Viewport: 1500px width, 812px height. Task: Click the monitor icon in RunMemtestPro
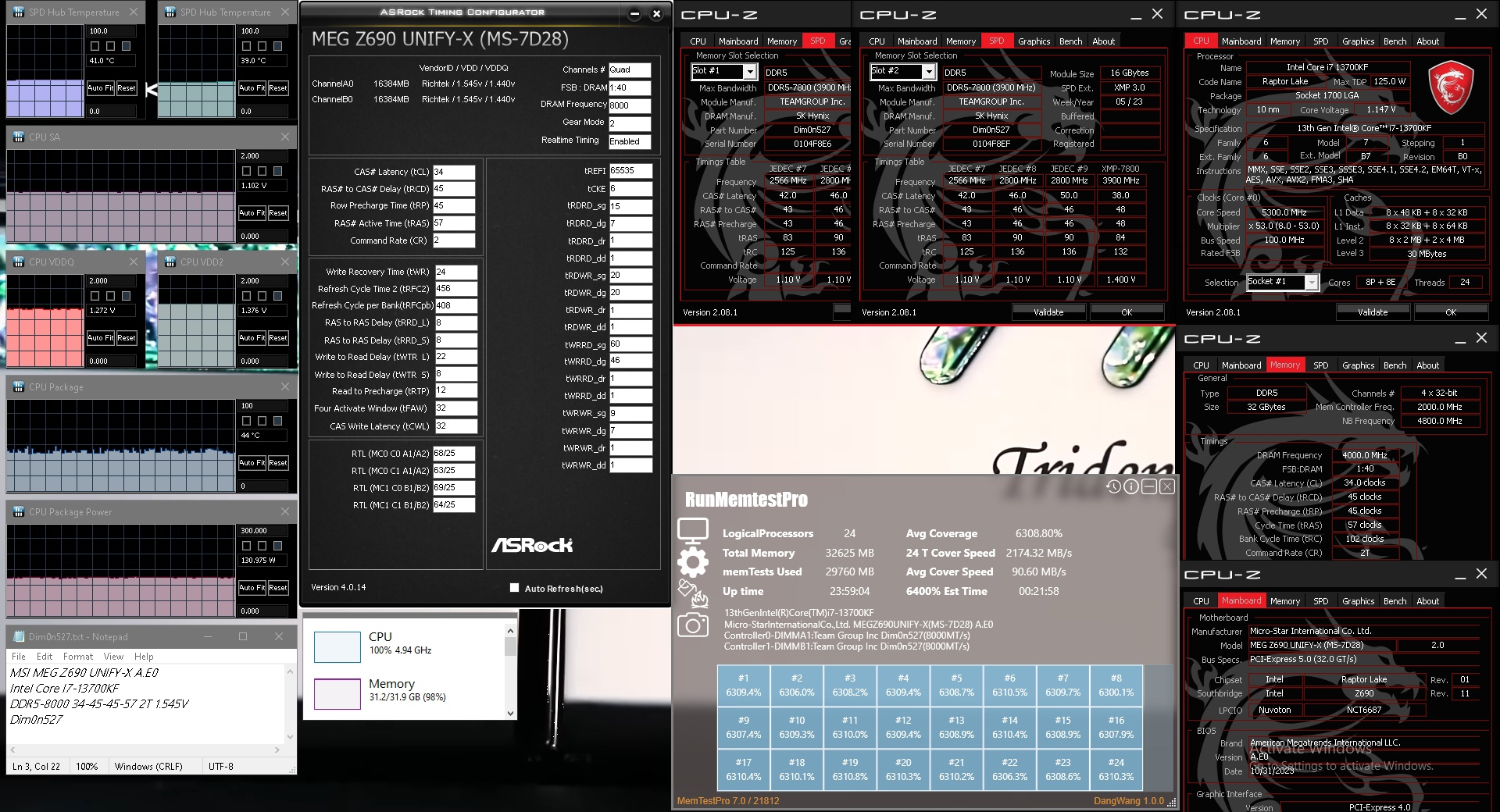tap(693, 532)
